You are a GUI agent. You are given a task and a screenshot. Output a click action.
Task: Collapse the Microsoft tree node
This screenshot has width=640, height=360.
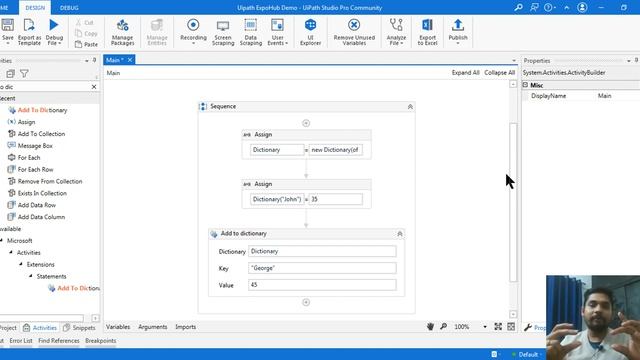pyautogui.click(x=2, y=240)
